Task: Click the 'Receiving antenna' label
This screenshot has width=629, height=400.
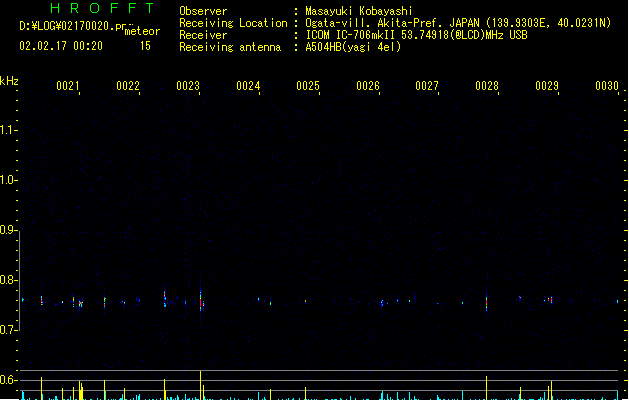Action: click(x=230, y=47)
